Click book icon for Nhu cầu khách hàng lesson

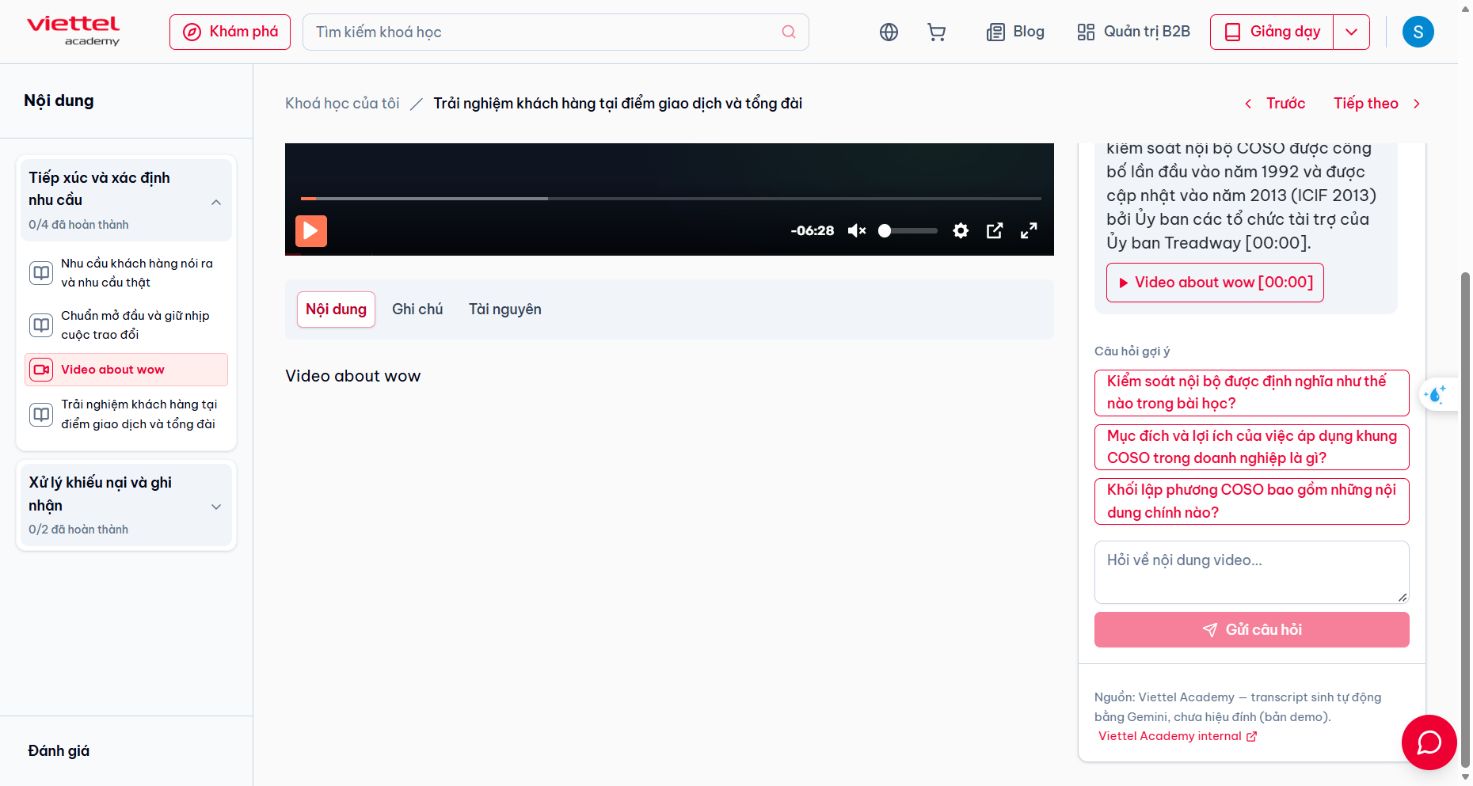click(41, 273)
